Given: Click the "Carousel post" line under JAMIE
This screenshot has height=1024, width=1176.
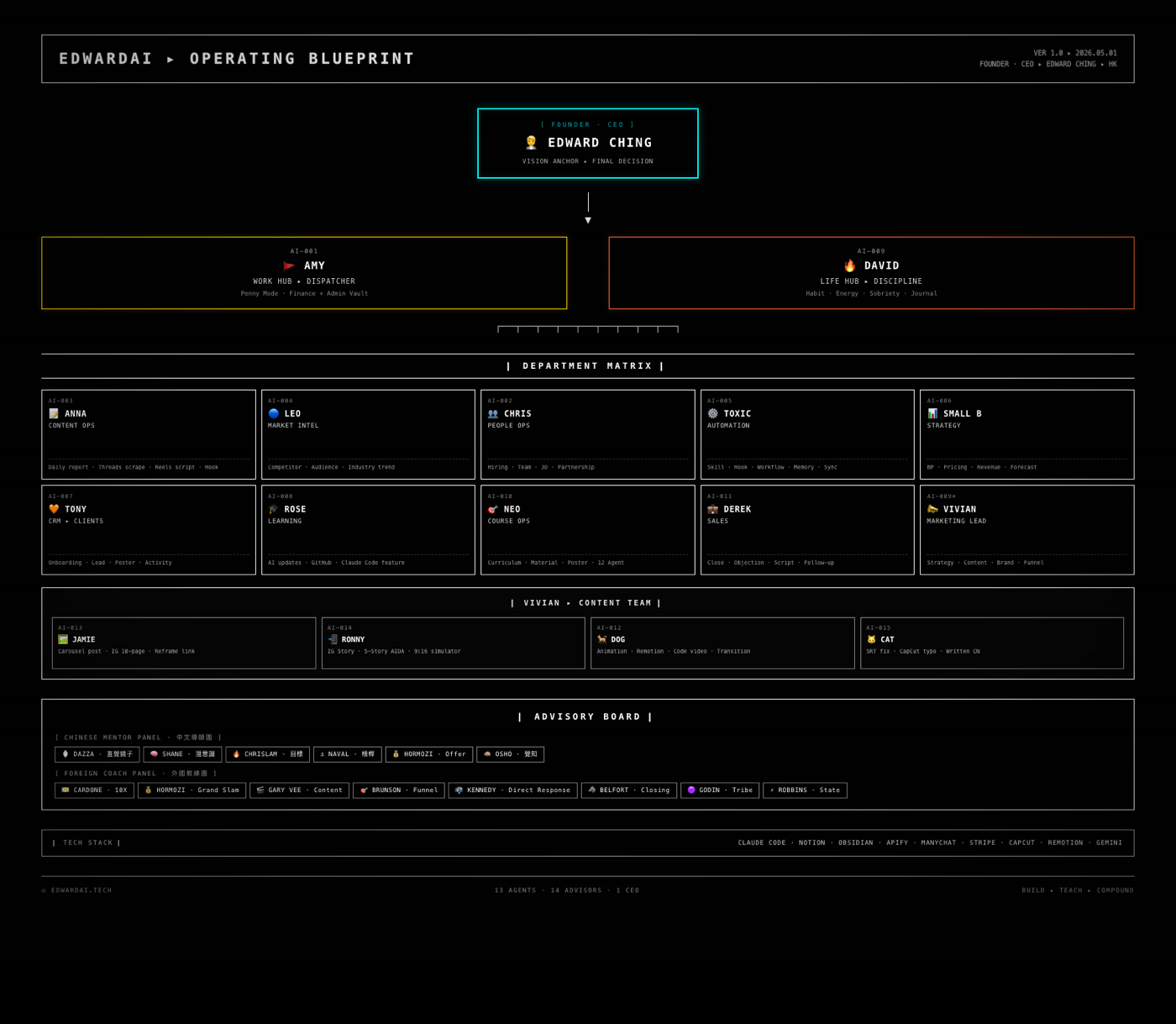Looking at the screenshot, I should click(x=126, y=651).
